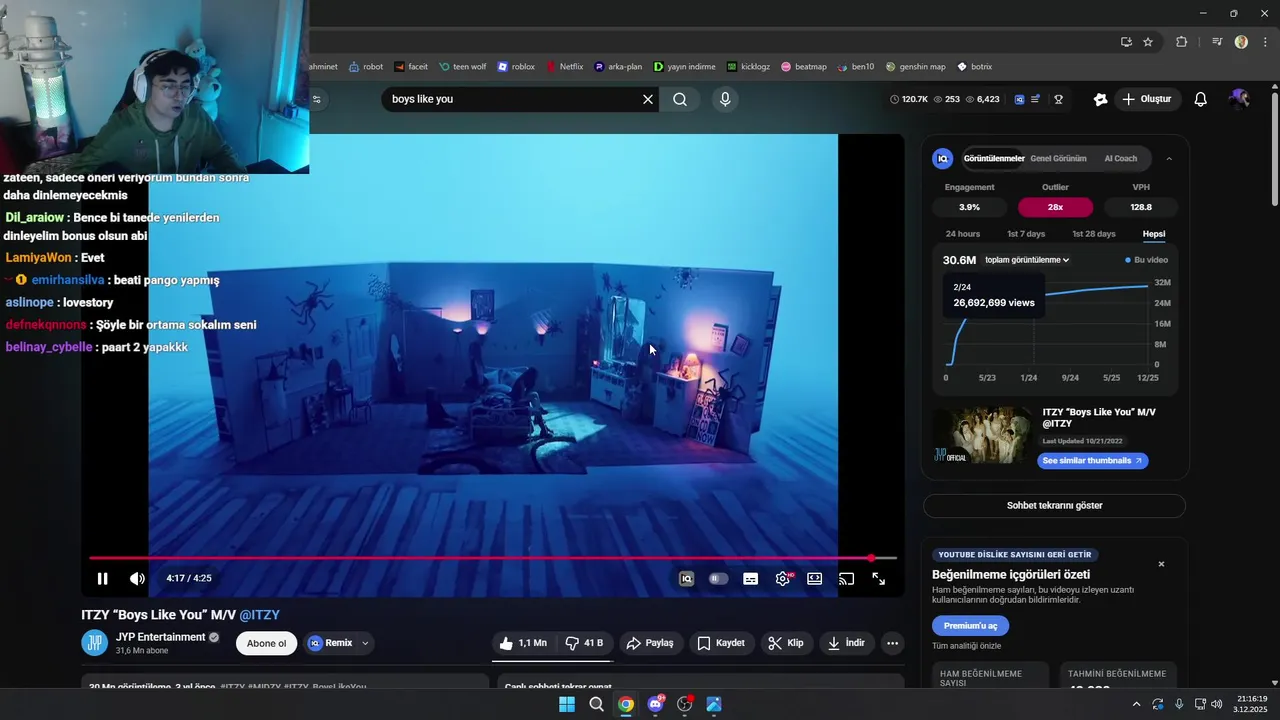
Task: Open the trophy icon in vidIQ bar
Action: click(1058, 99)
